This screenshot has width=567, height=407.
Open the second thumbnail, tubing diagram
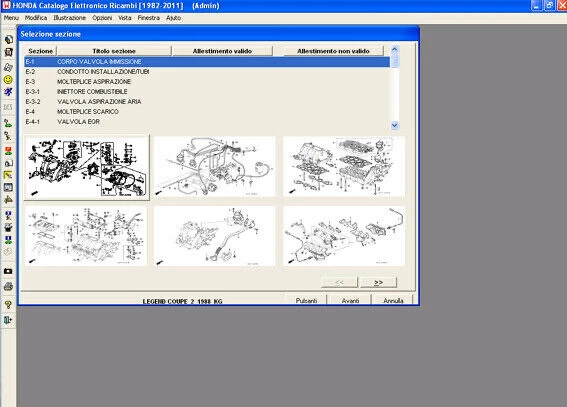tap(214, 167)
